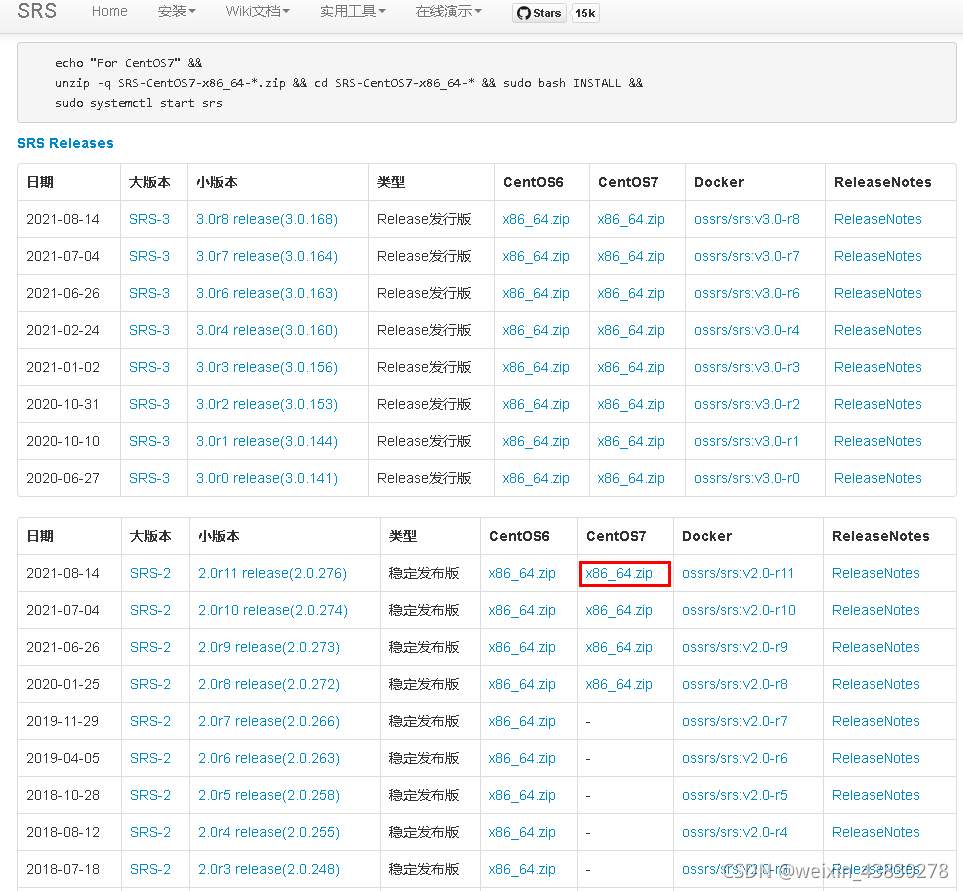This screenshot has height=891, width=963.
Task: Click the sudo systemctl start srs command line
Action: coord(139,103)
